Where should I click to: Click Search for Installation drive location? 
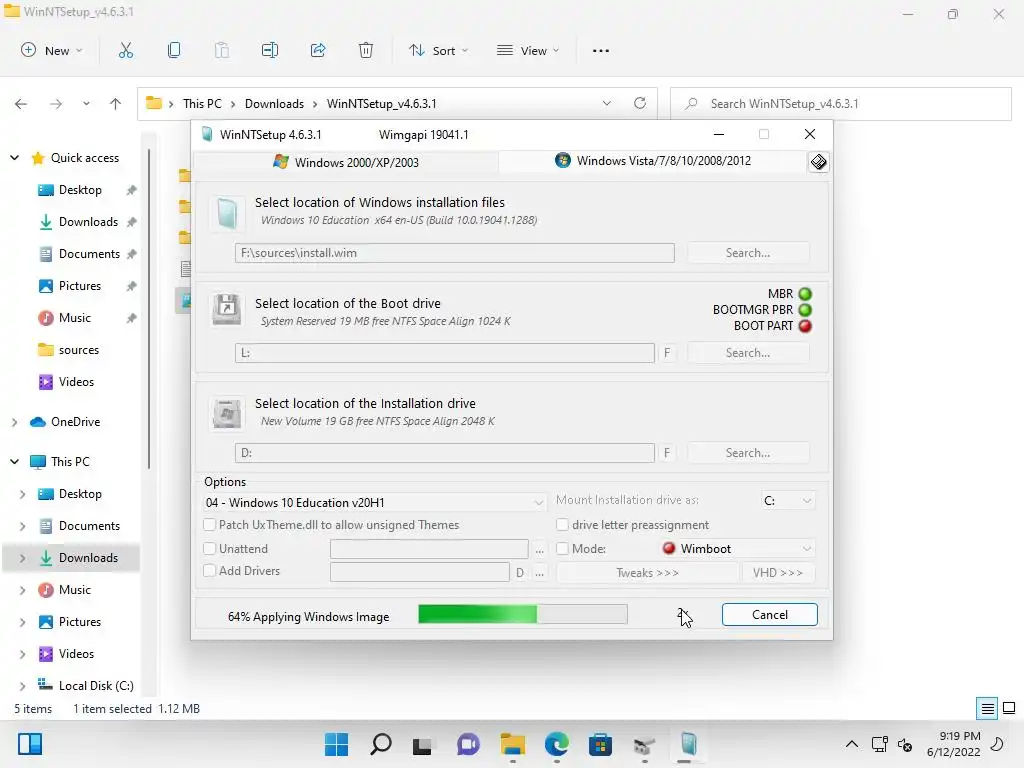(x=748, y=453)
